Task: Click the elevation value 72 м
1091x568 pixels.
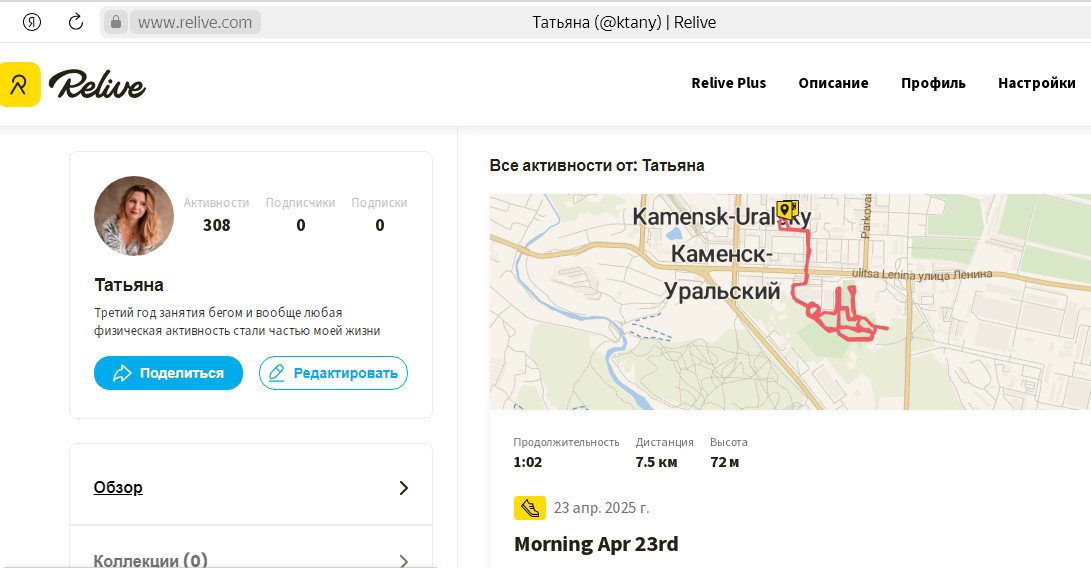Action: (x=724, y=462)
